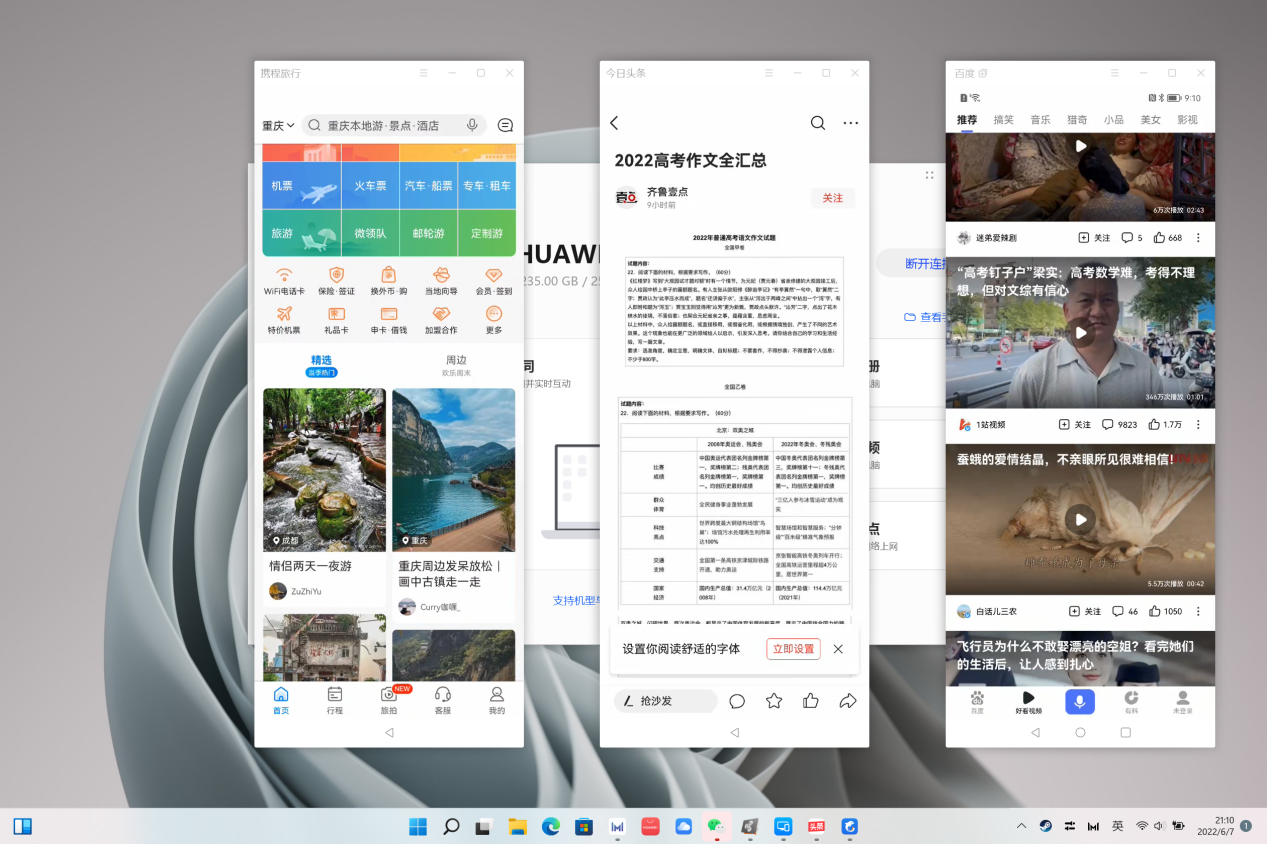The width and height of the screenshot is (1267, 844).
Task: Open 火车票 train tickets tile
Action: pyautogui.click(x=370, y=185)
